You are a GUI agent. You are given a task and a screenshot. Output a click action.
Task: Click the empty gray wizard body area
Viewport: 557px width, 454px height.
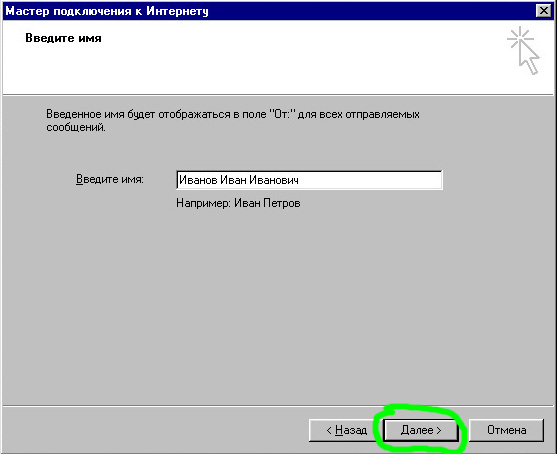click(x=277, y=302)
